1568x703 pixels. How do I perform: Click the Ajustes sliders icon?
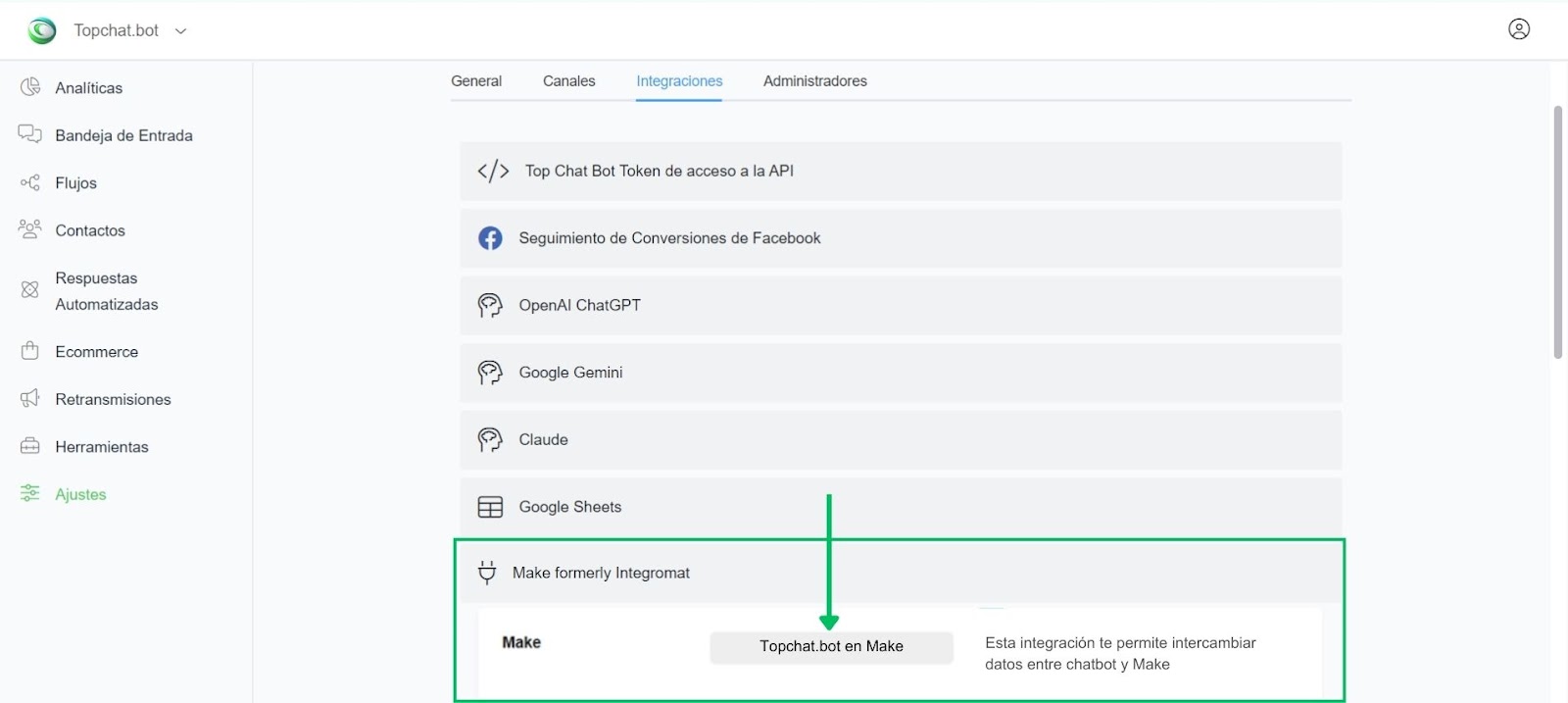point(30,493)
